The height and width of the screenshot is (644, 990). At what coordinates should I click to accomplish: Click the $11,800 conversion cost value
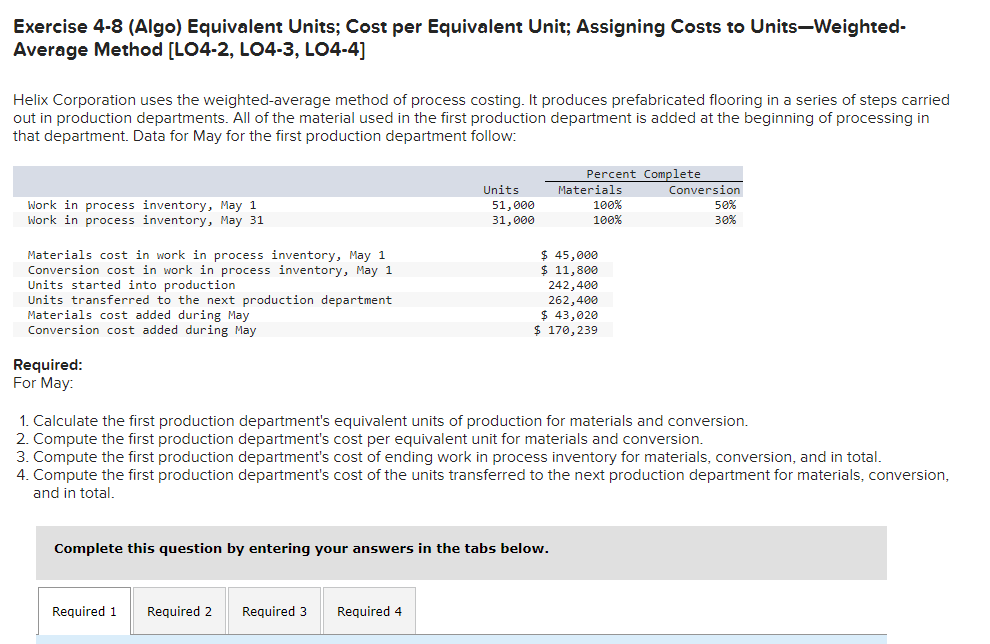(x=568, y=269)
